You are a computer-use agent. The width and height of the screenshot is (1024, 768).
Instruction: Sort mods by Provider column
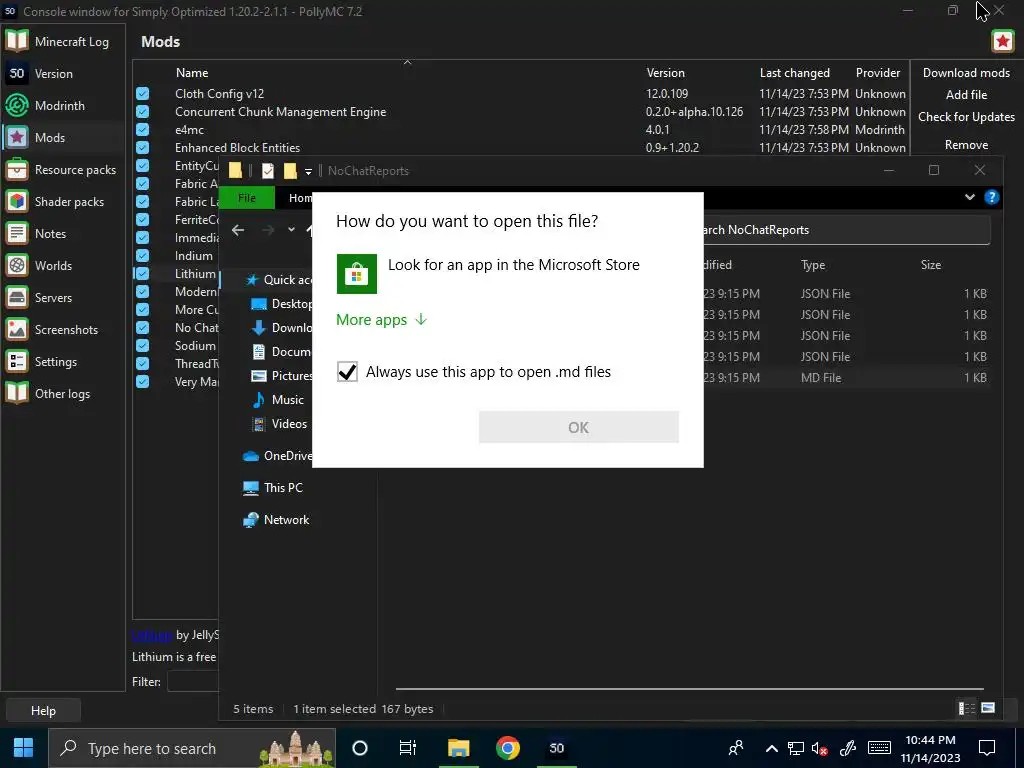878,72
